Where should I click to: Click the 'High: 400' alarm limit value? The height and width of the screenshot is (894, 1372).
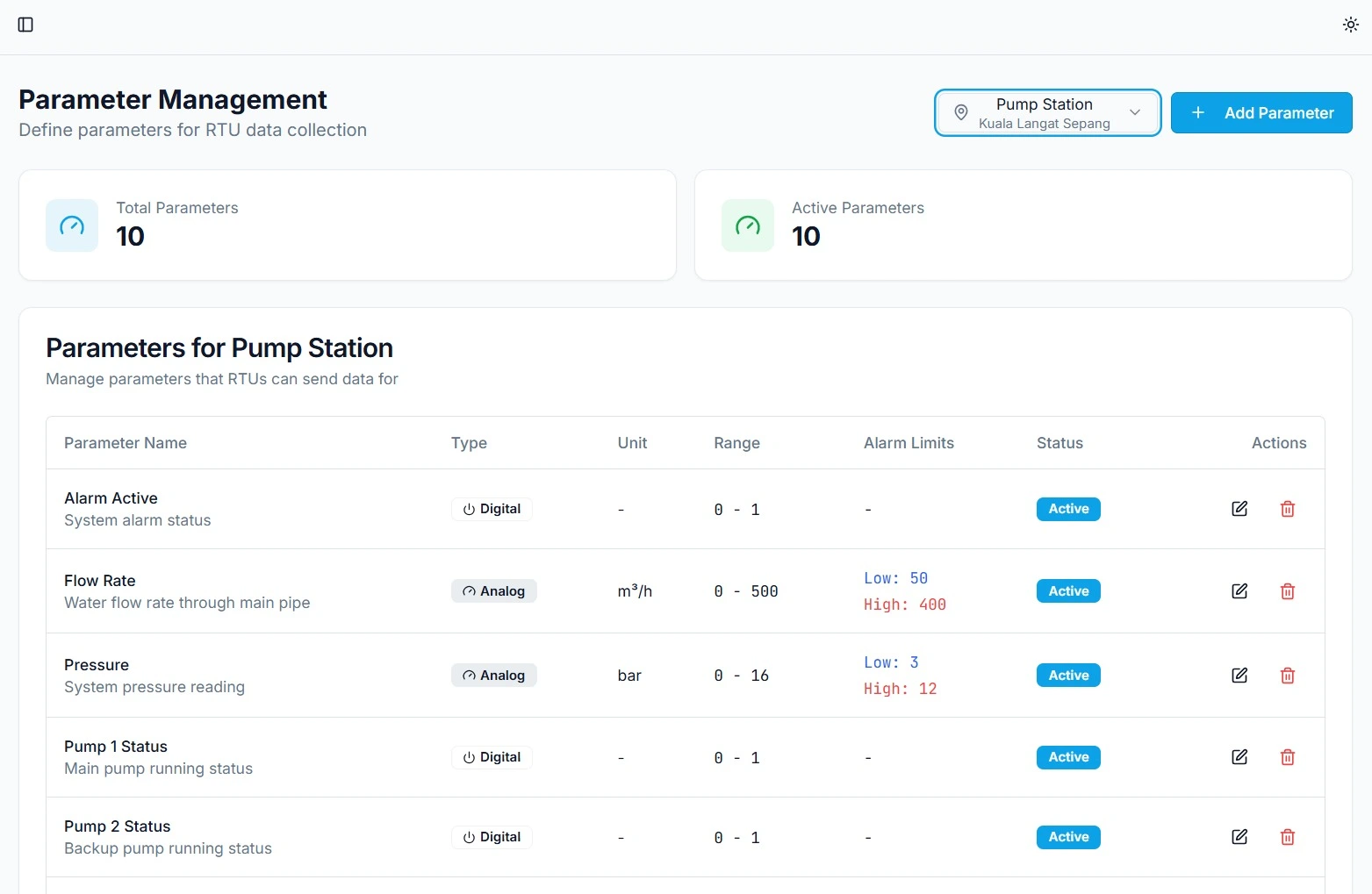point(905,604)
